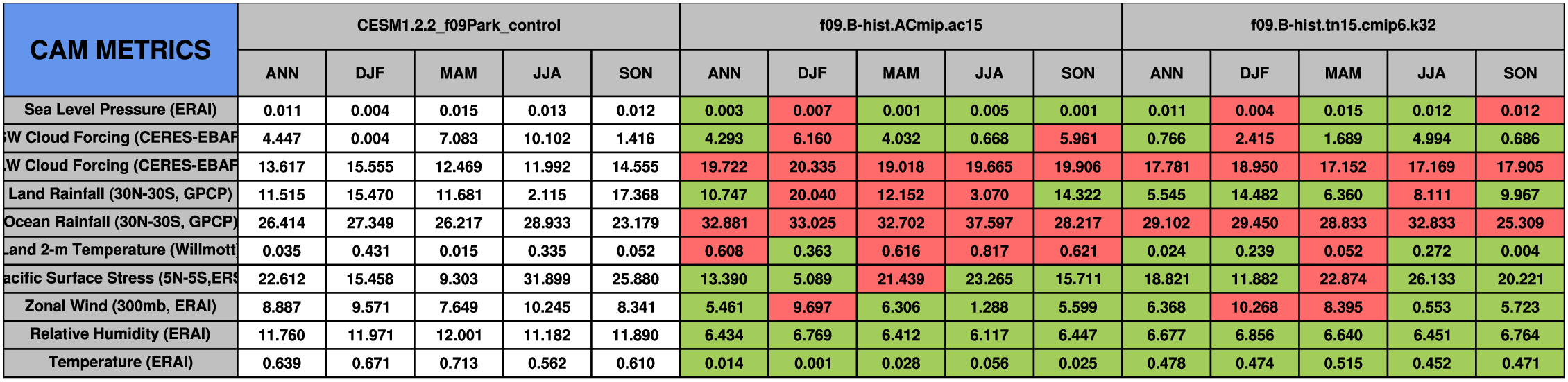Select the f09.B-hist.tn15.cmip6.k32 group header

tap(1343, 26)
